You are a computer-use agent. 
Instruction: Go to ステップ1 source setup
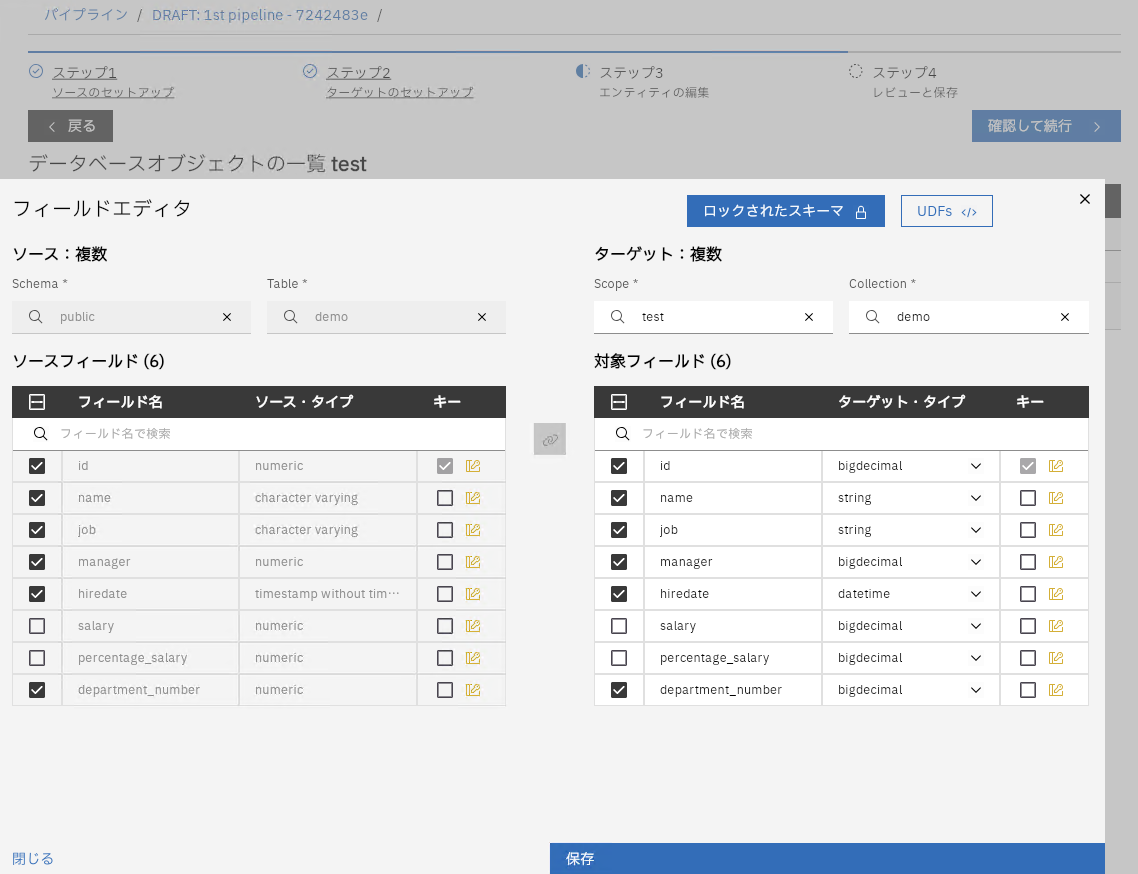(x=84, y=73)
